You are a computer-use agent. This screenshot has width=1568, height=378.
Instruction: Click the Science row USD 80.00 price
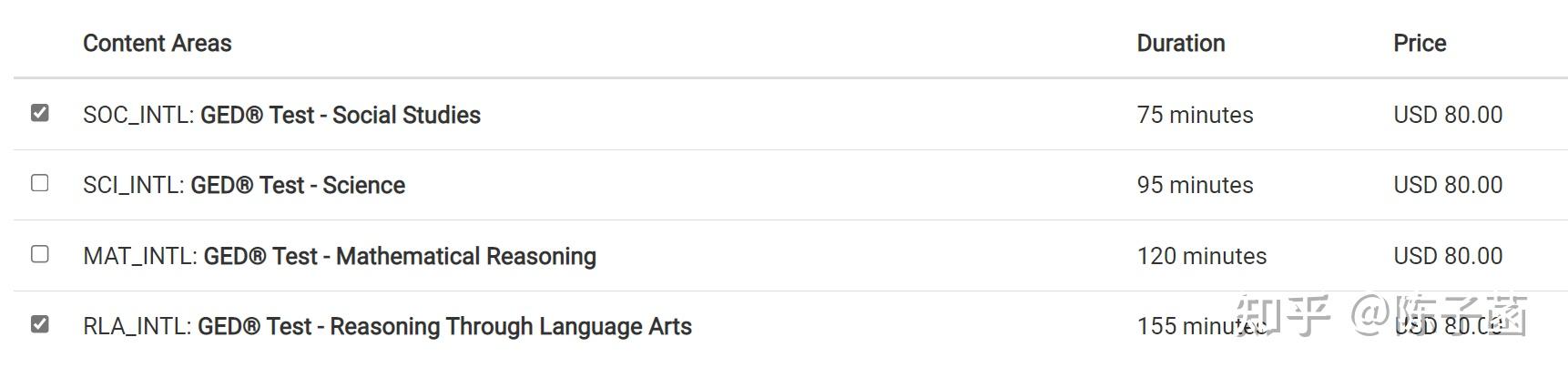pos(1447,185)
